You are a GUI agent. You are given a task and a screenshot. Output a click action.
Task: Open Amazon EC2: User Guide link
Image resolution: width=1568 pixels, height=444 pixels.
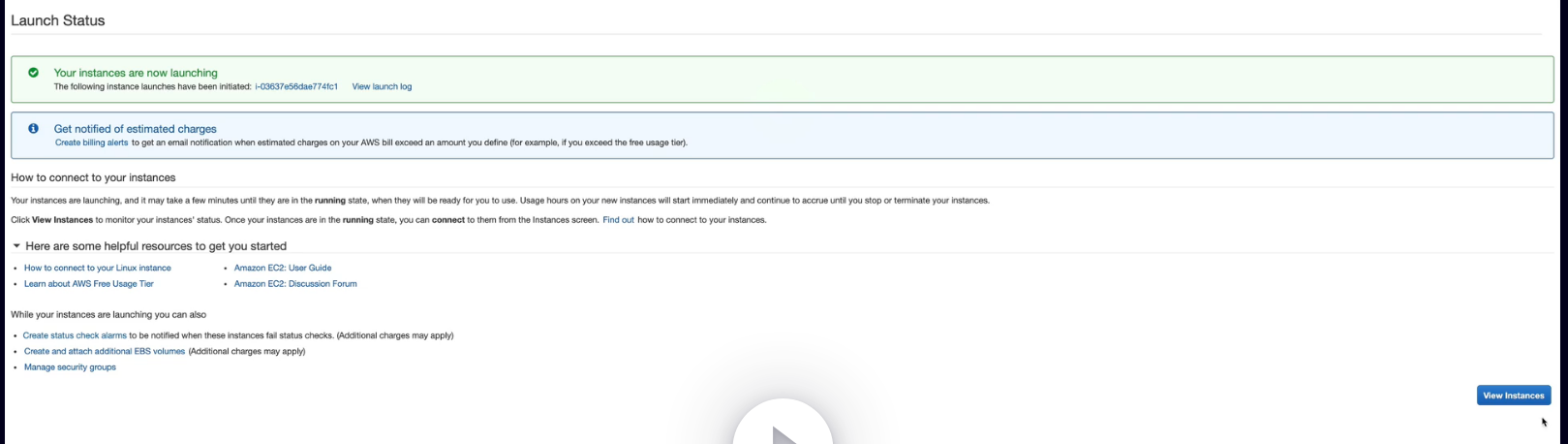click(x=283, y=268)
